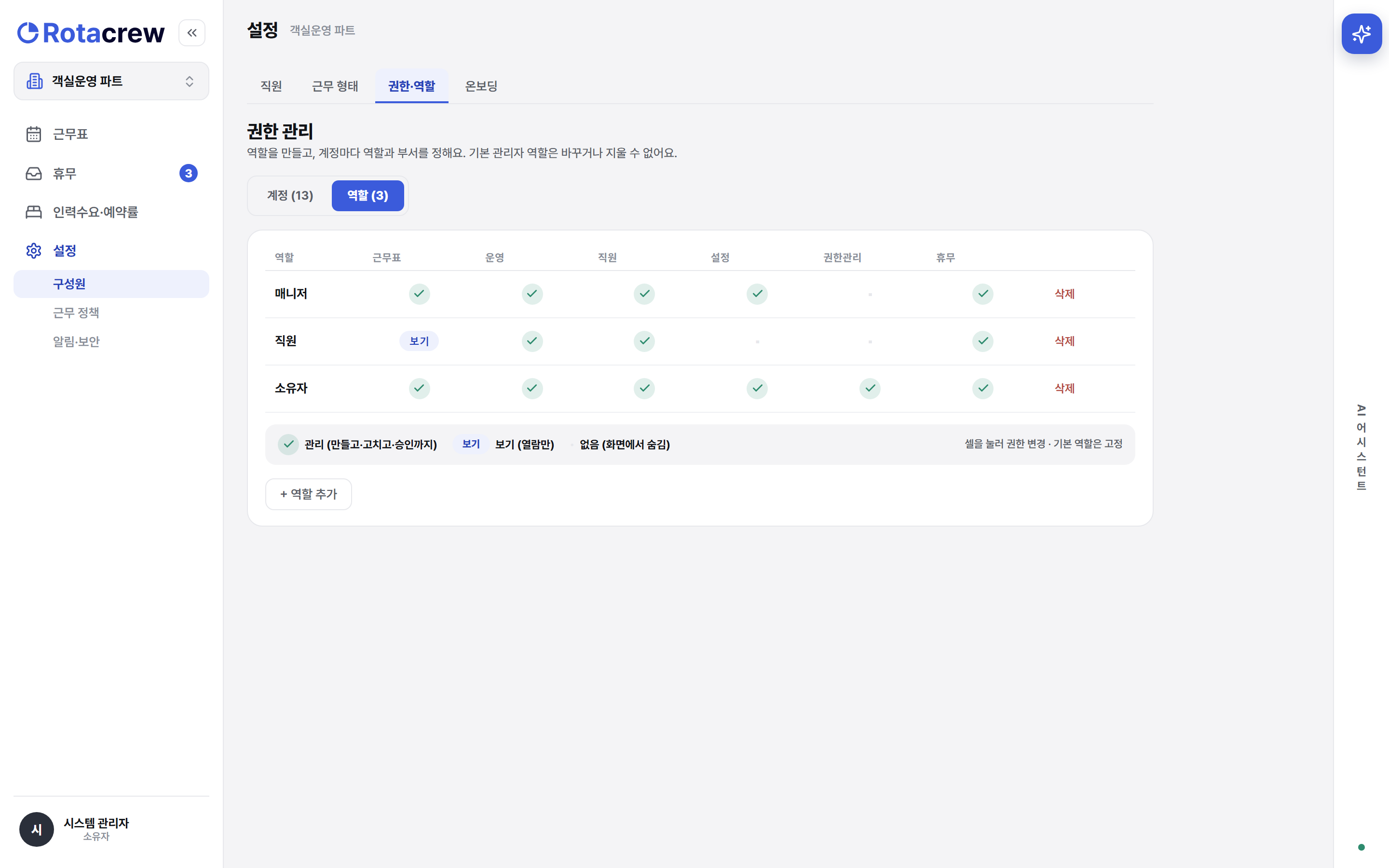Switch to the 직원 tab
1389x868 pixels.
pyautogui.click(x=271, y=86)
